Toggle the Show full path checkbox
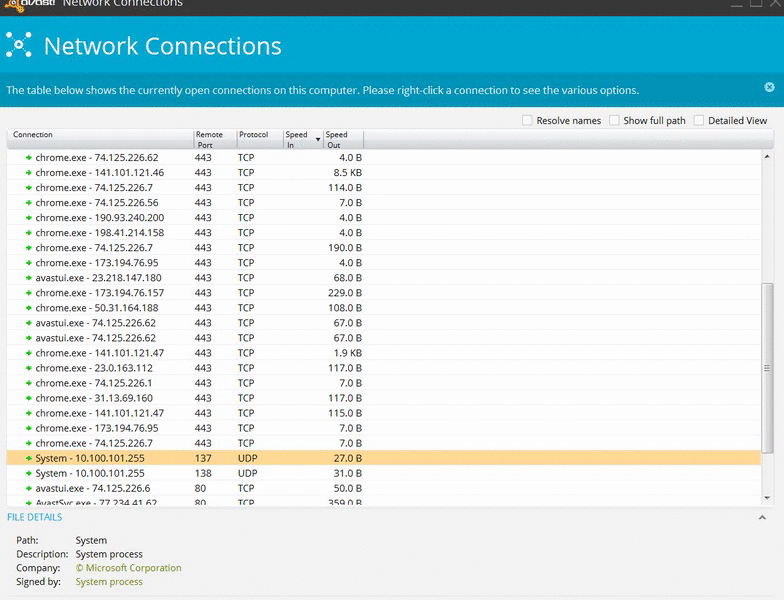Screen dimensions: 784x600 pyautogui.click(x=614, y=120)
